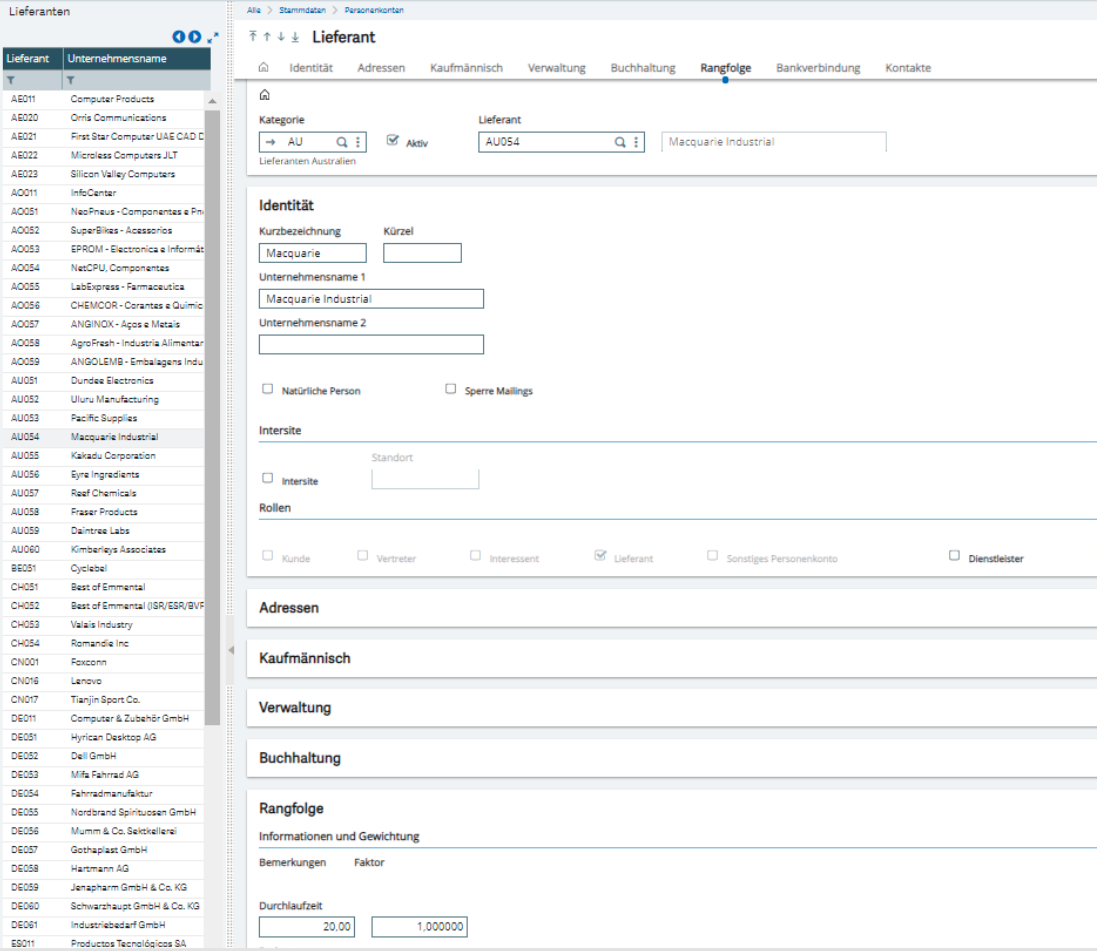The width and height of the screenshot is (1097, 951).
Task: Click filter icon under Unternehmensname column
Action: click(71, 80)
